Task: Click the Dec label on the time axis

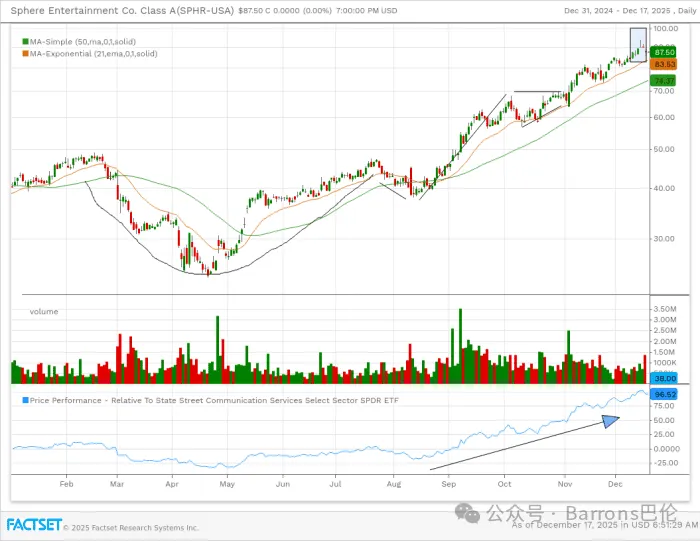Action: [616, 484]
